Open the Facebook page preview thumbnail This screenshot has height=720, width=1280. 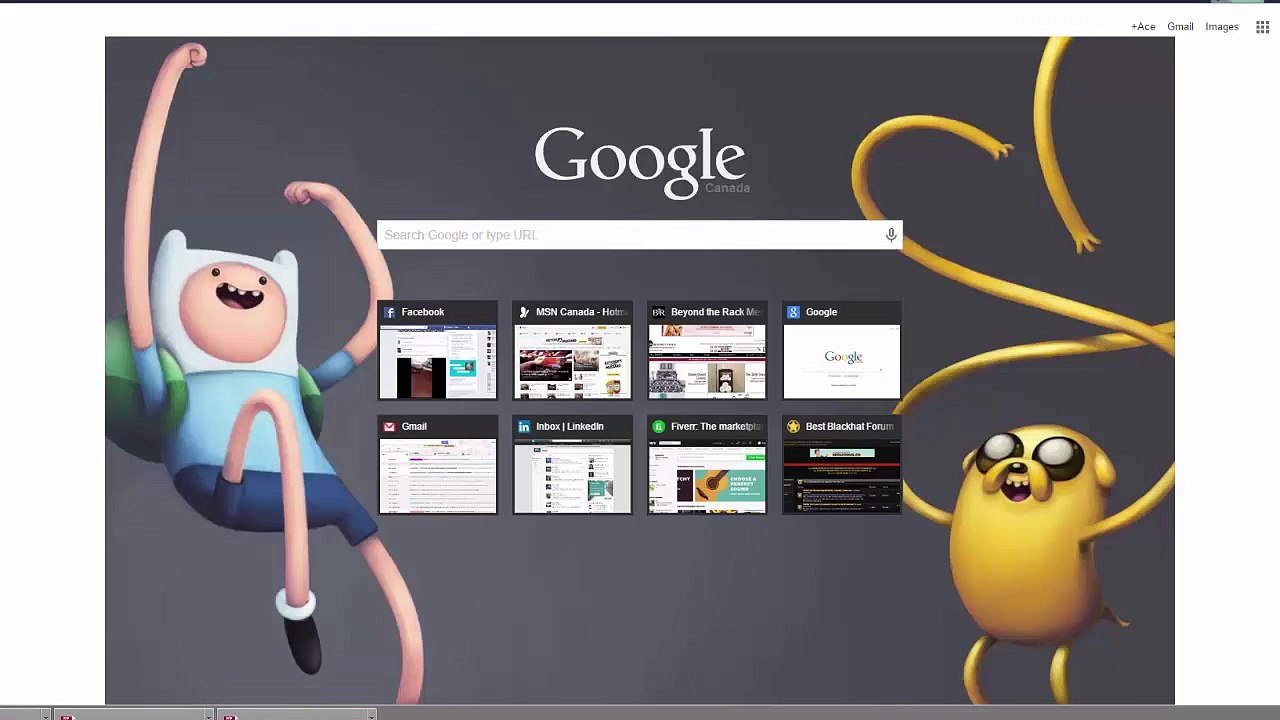[437, 361]
